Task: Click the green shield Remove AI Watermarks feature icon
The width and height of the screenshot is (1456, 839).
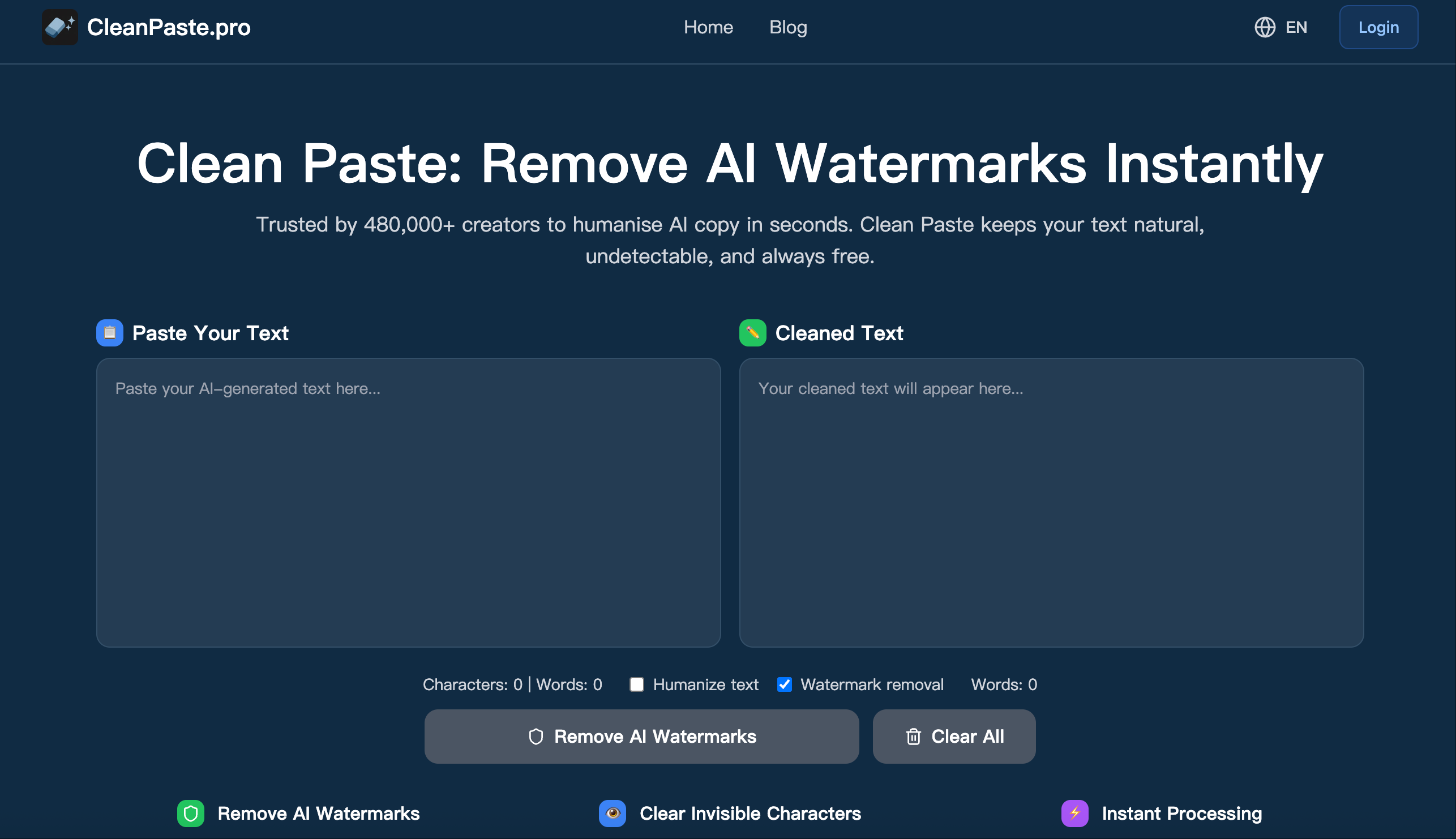Action: [x=191, y=814]
